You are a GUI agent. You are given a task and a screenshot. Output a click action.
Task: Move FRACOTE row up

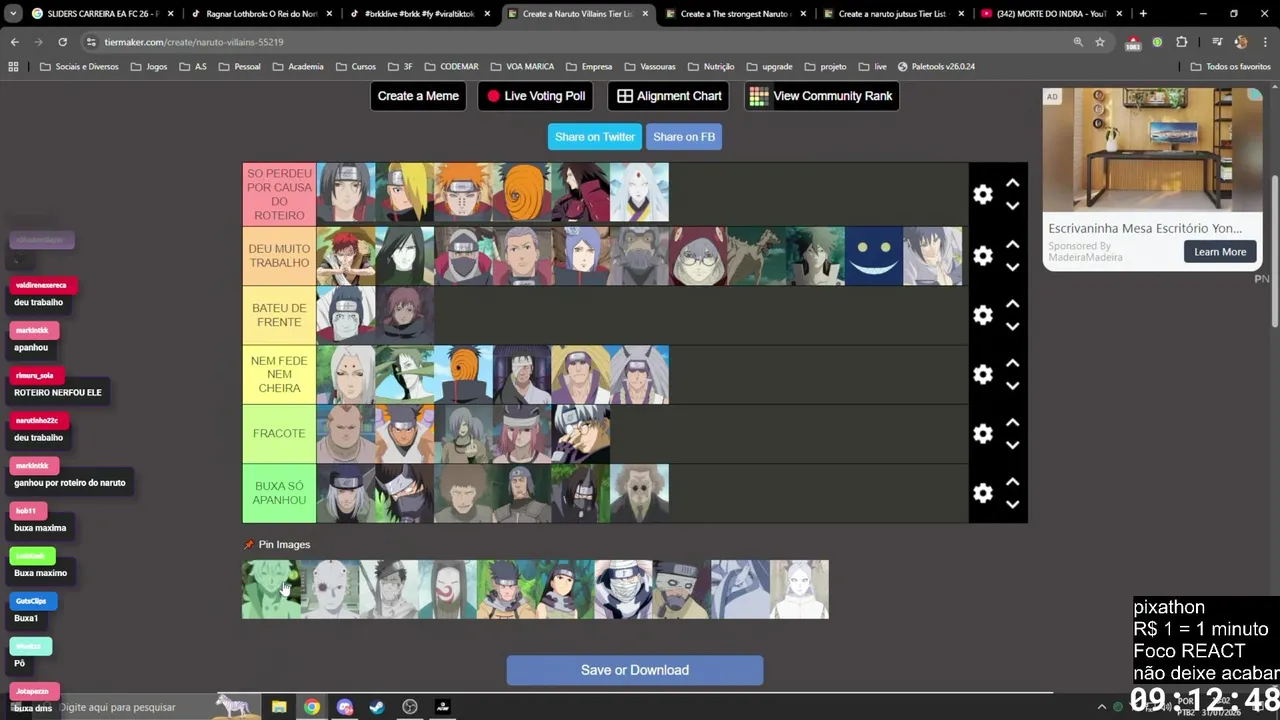click(x=1012, y=422)
